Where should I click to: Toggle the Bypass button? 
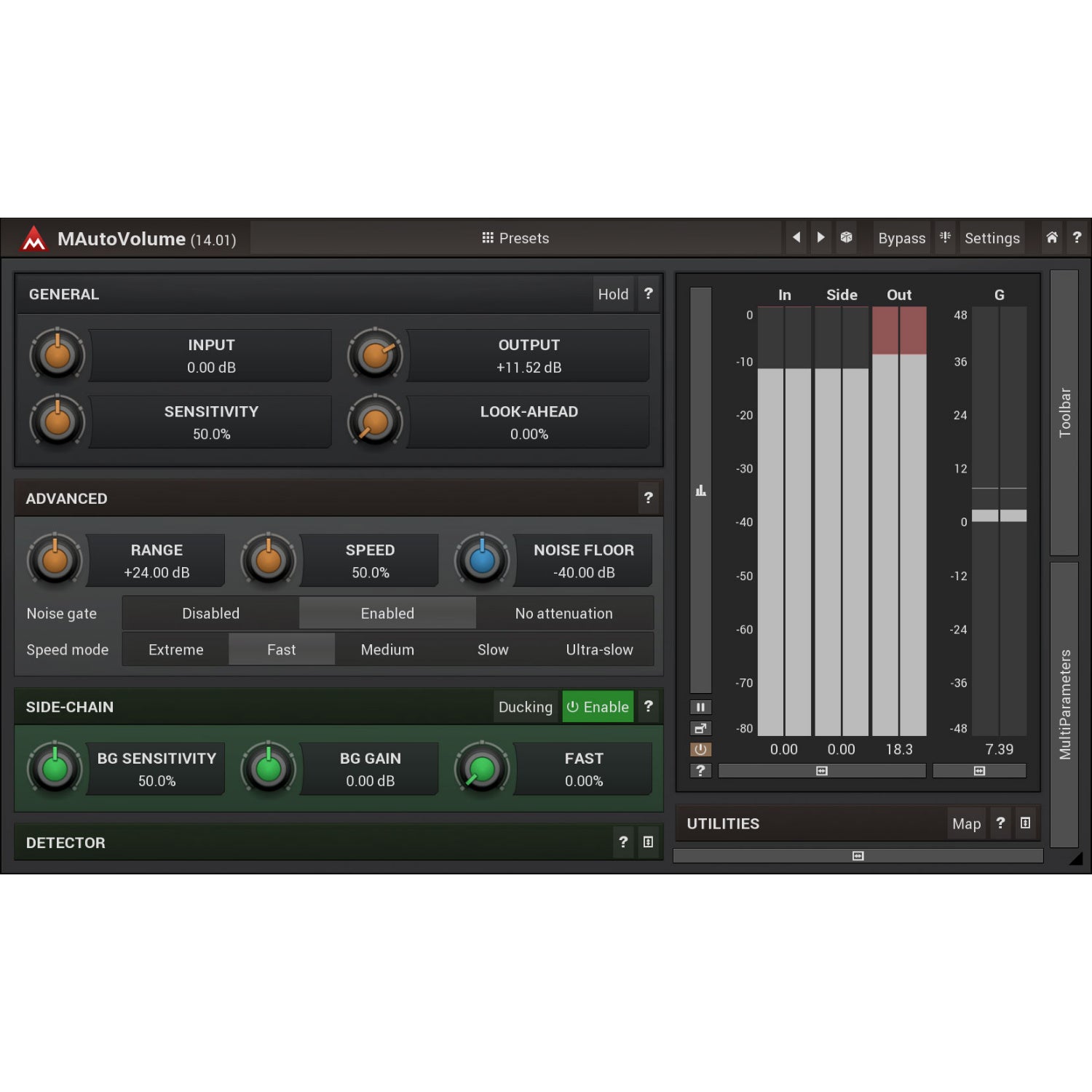pyautogui.click(x=901, y=238)
